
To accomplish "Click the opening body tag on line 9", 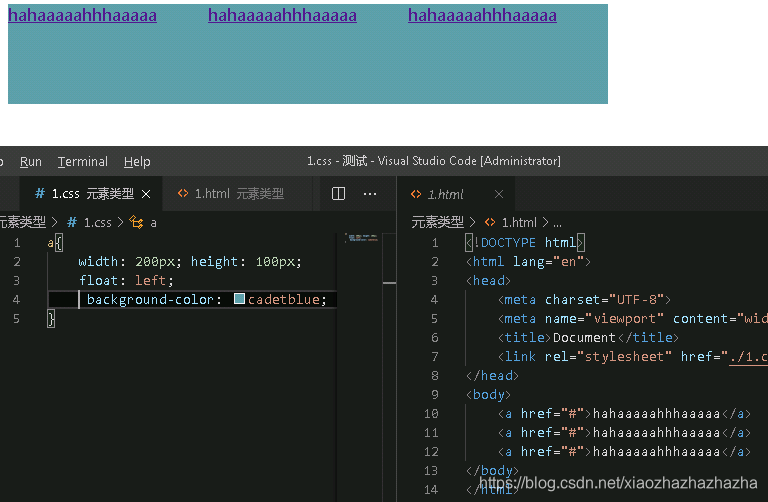I will coord(488,395).
